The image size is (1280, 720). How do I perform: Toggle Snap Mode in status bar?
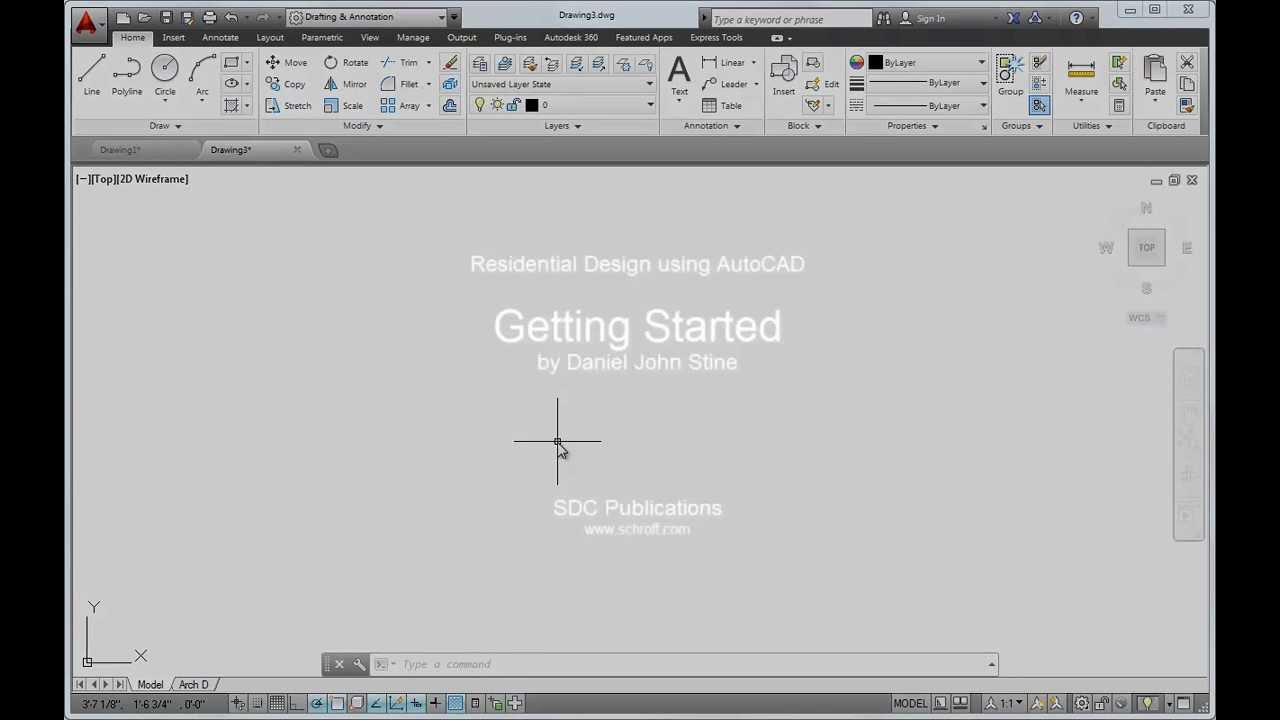point(257,703)
